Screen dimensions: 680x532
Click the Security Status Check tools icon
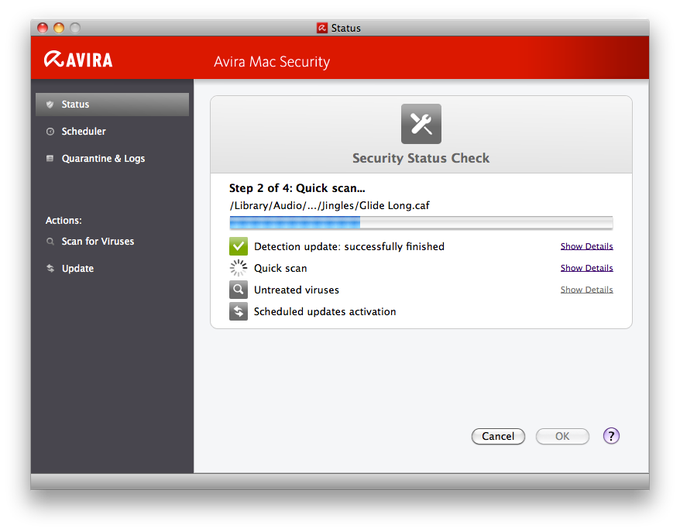click(421, 124)
